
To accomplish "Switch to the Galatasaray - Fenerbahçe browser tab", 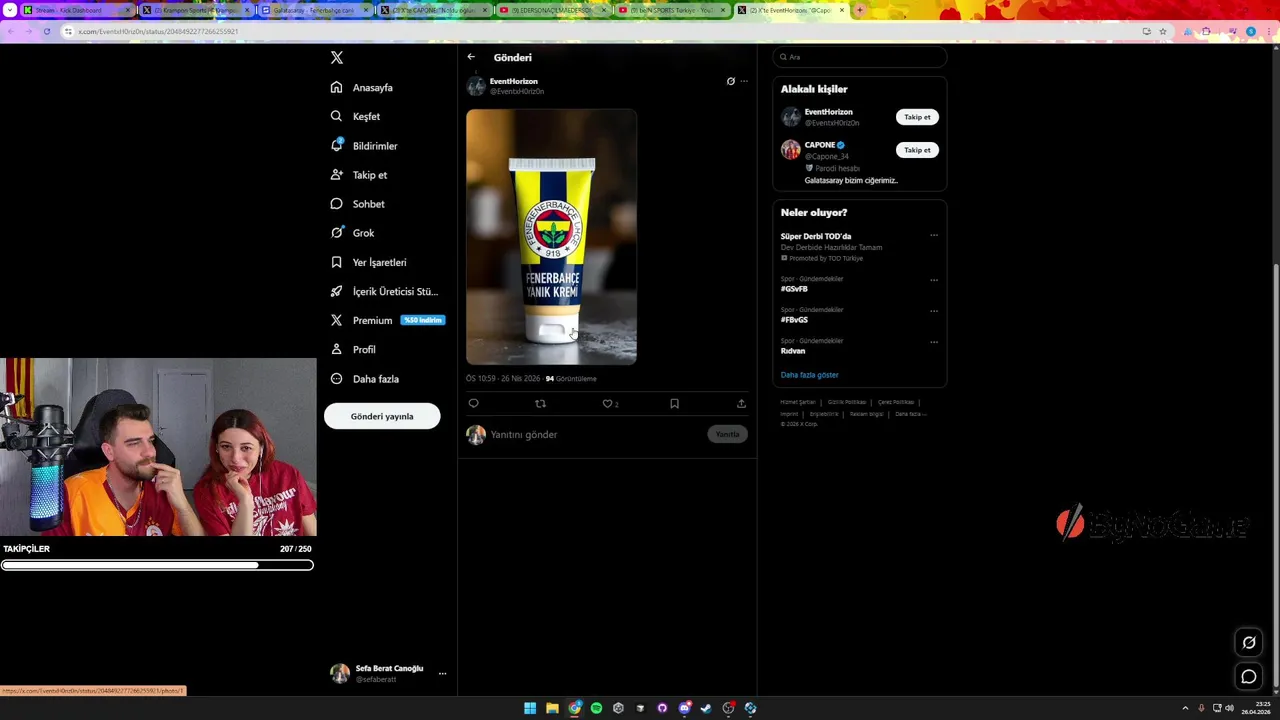I will coord(314,10).
